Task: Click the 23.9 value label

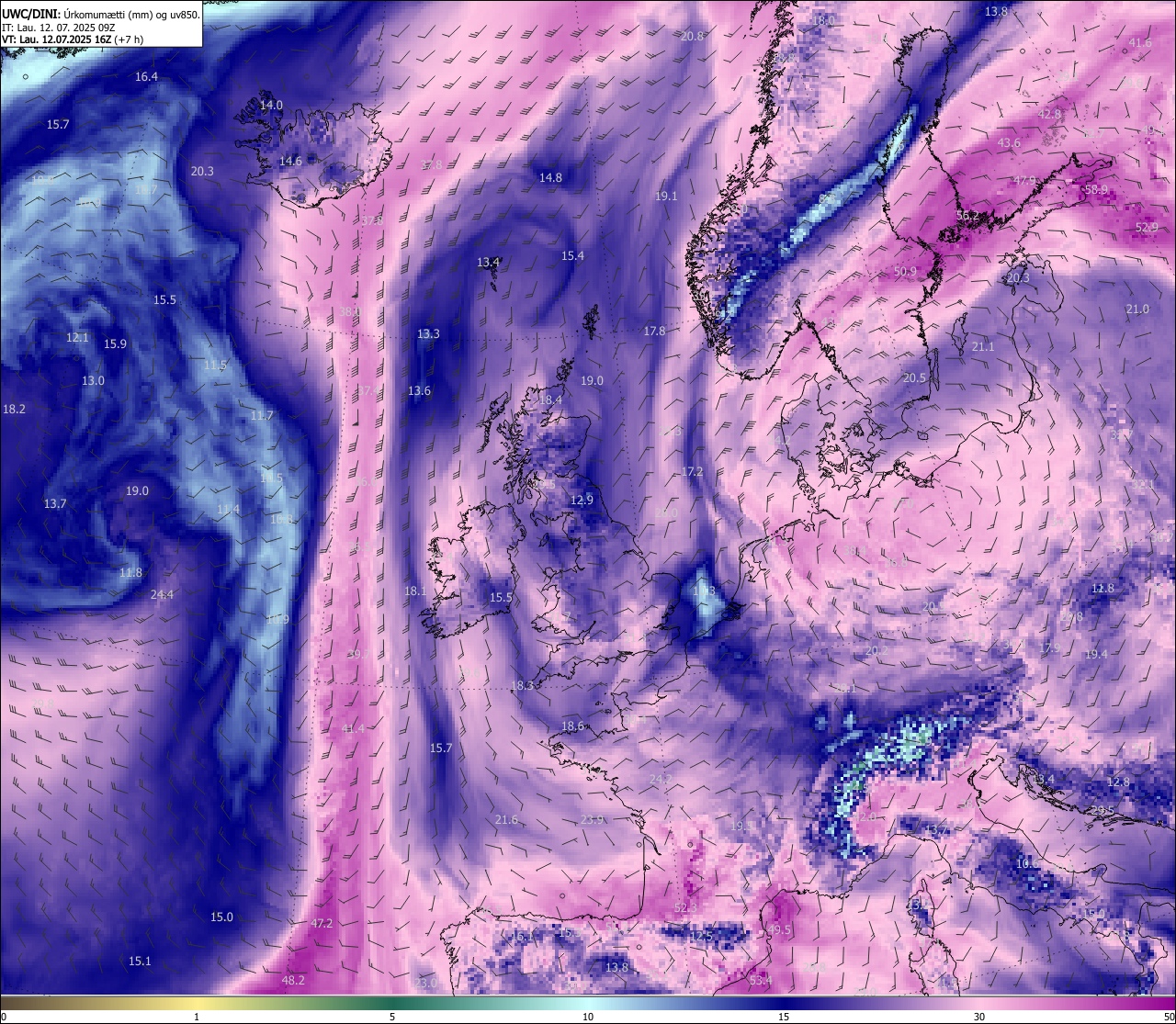Action: pyautogui.click(x=593, y=820)
